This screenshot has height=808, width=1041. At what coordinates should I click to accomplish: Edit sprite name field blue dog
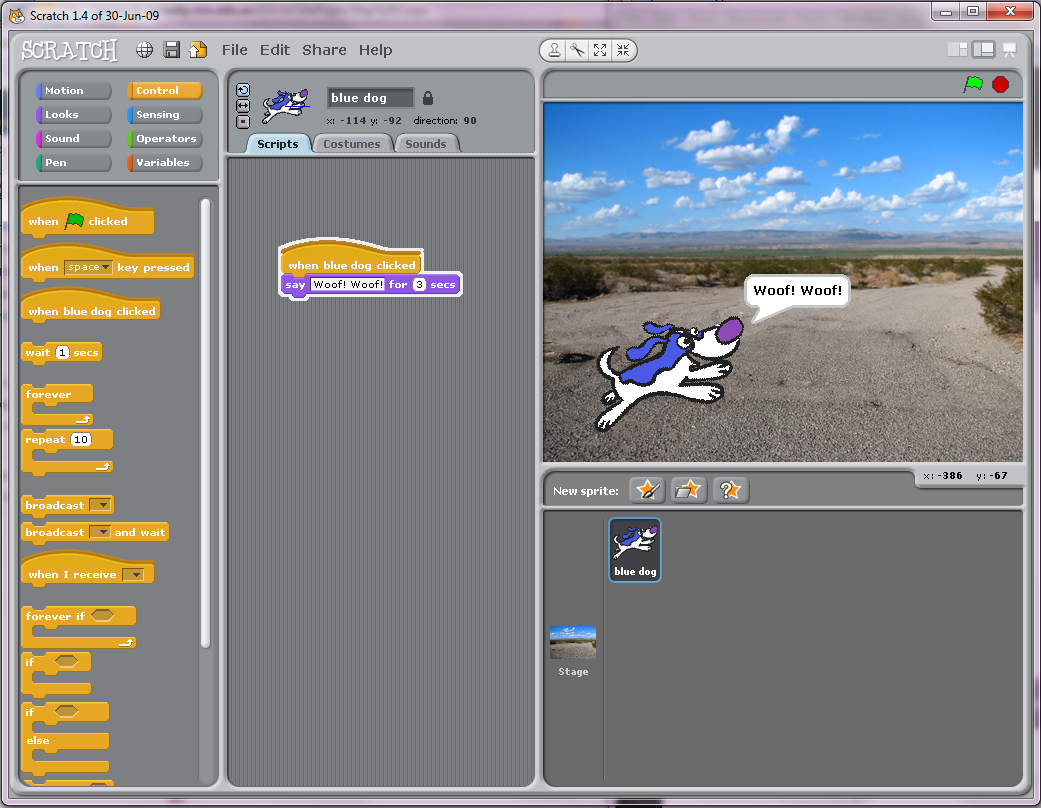click(x=370, y=98)
